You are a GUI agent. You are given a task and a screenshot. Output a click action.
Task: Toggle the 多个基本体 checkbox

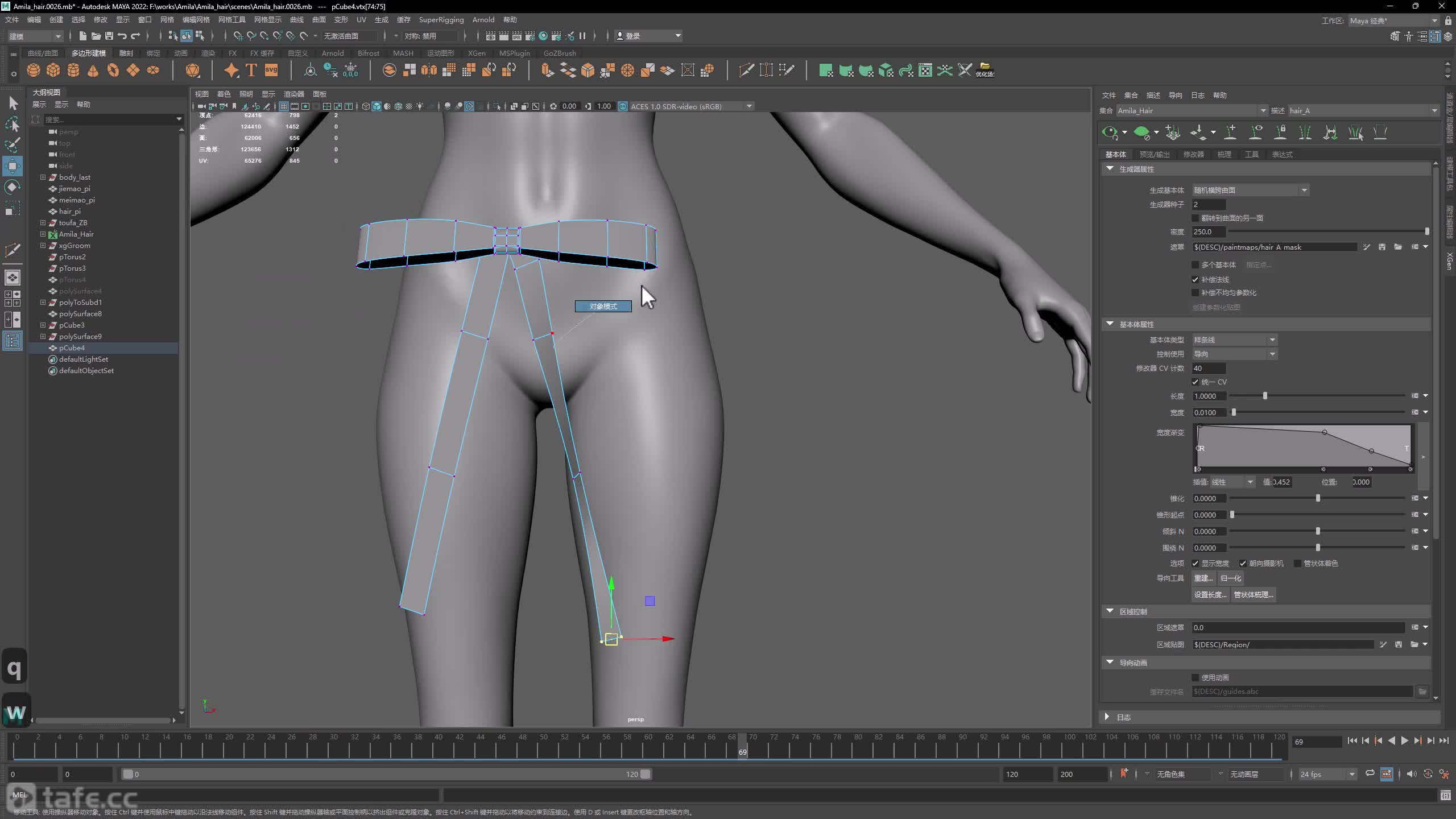tap(1195, 265)
